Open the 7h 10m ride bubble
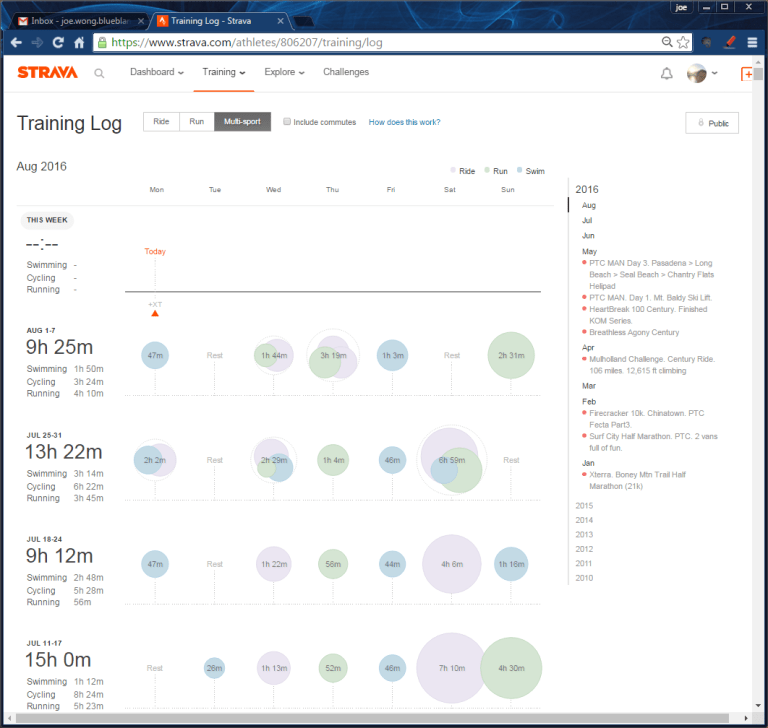 [x=452, y=668]
